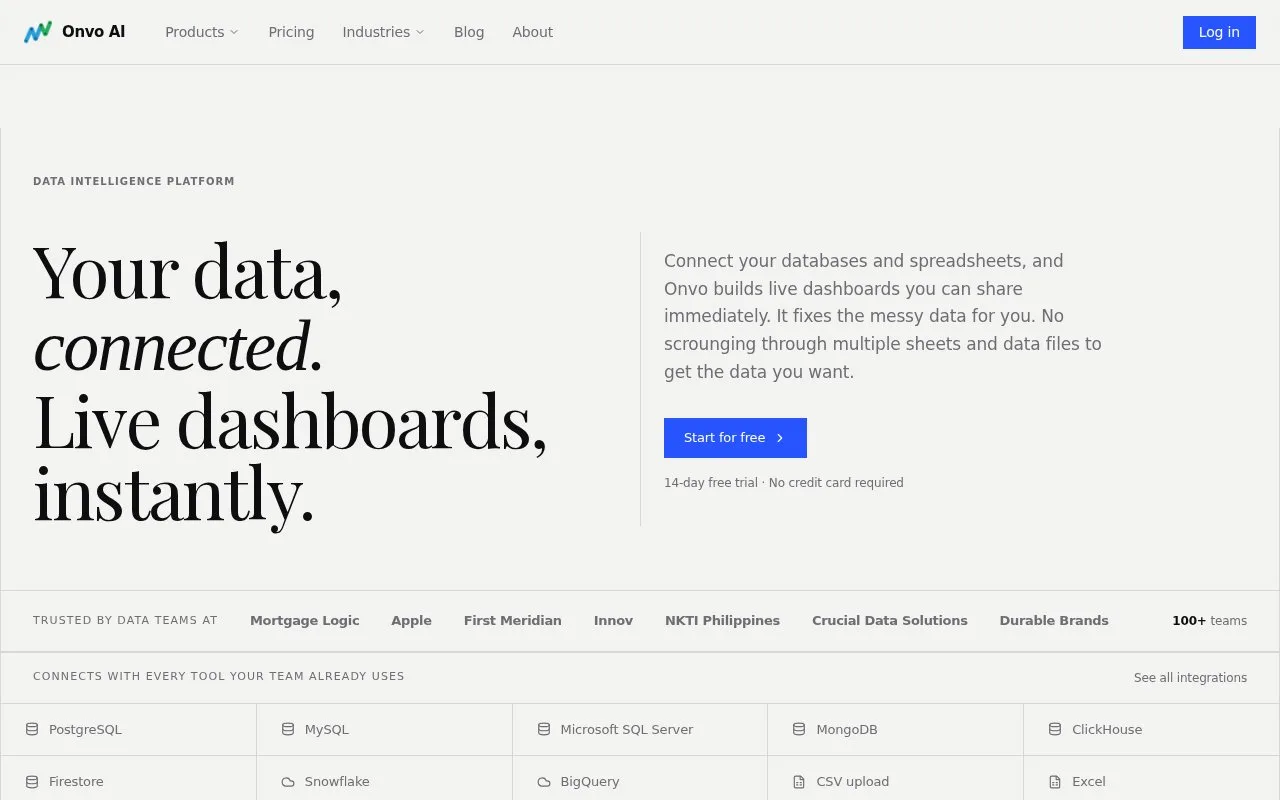Select the Microsoft SQL Server label
1280x800 pixels.
pyautogui.click(x=626, y=729)
